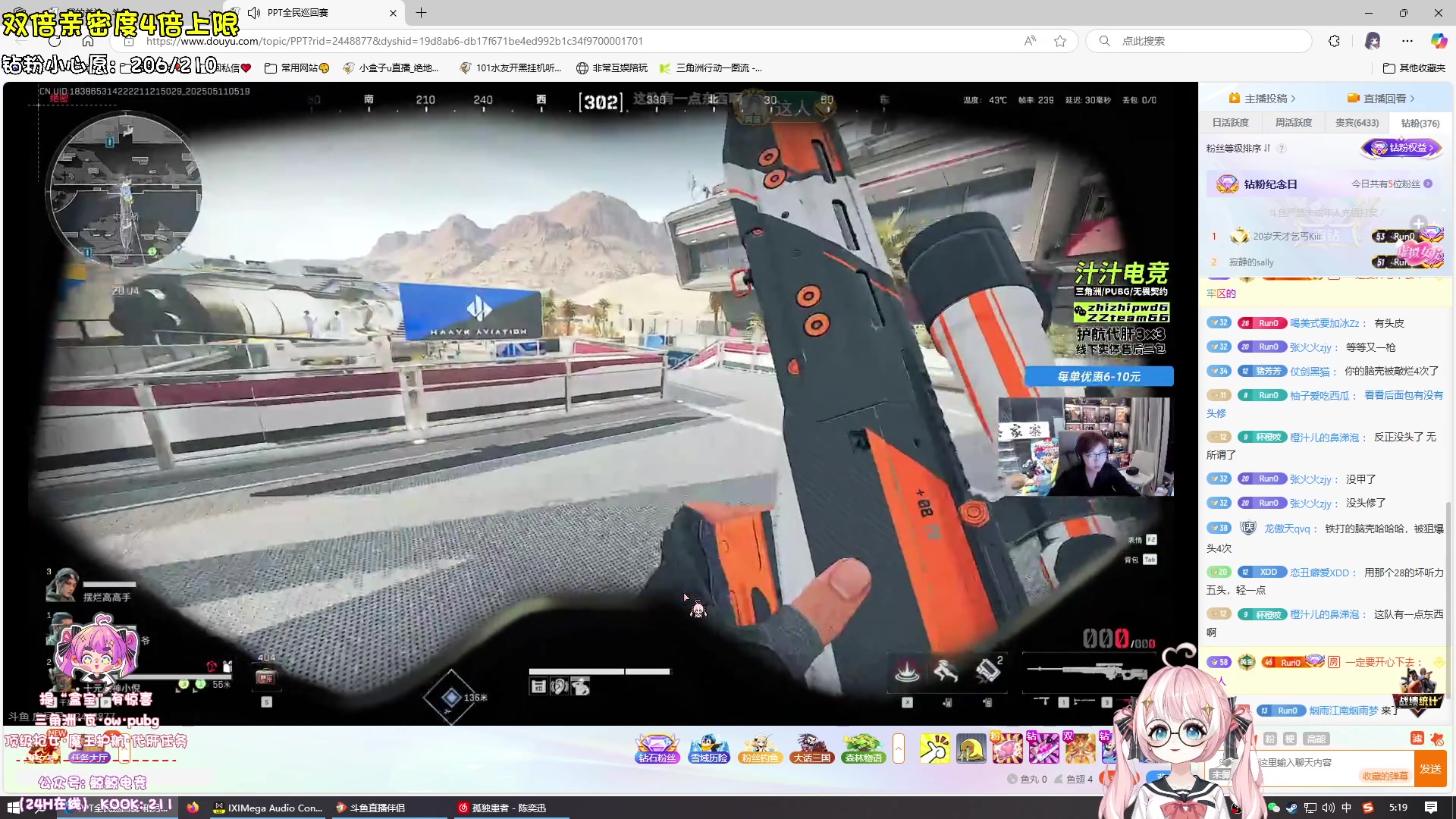
Task: Open the browser extensions puzzle icon
Action: click(1335, 41)
